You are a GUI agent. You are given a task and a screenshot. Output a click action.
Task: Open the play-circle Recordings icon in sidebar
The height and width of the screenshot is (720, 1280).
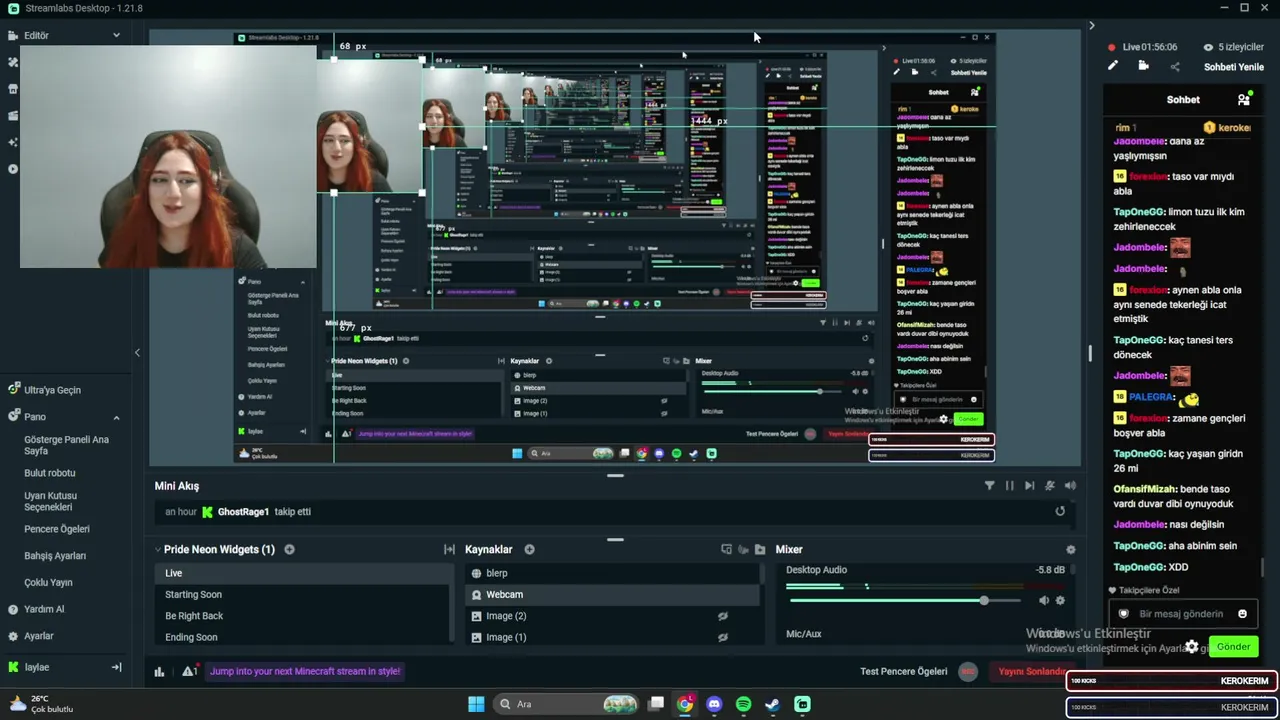(x=13, y=169)
